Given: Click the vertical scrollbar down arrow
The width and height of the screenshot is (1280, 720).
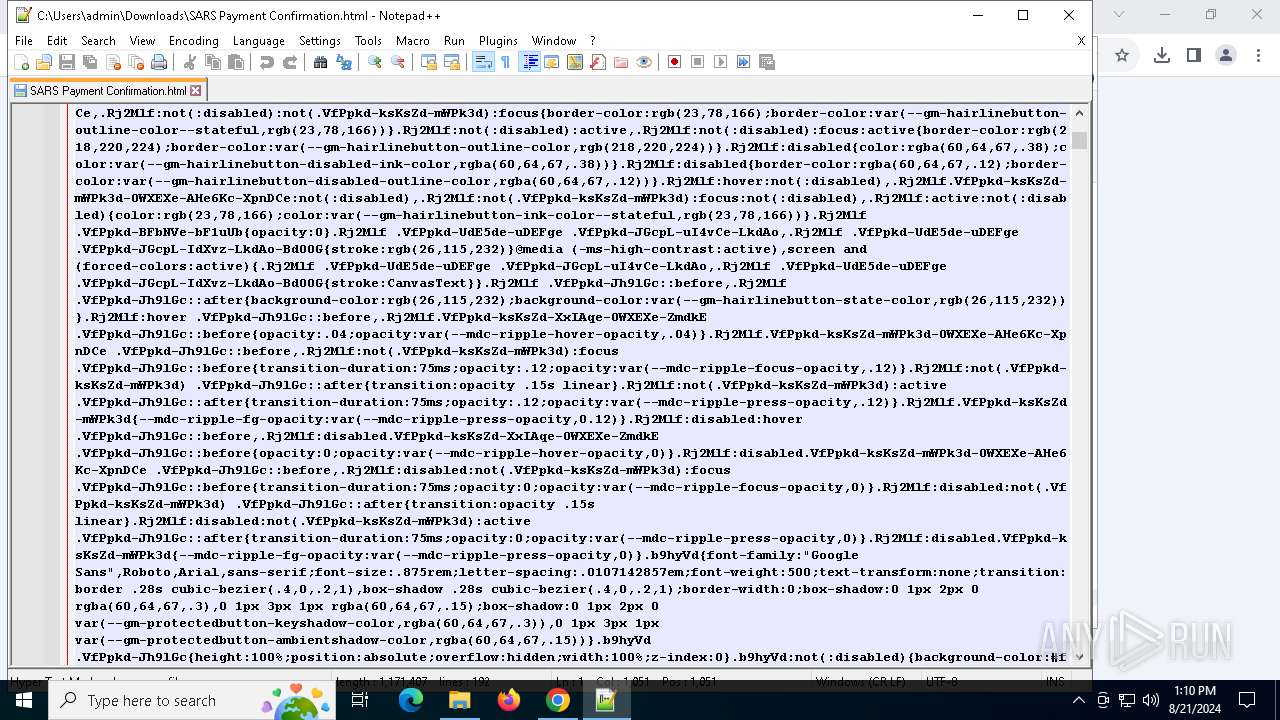Looking at the screenshot, I should [1079, 657].
